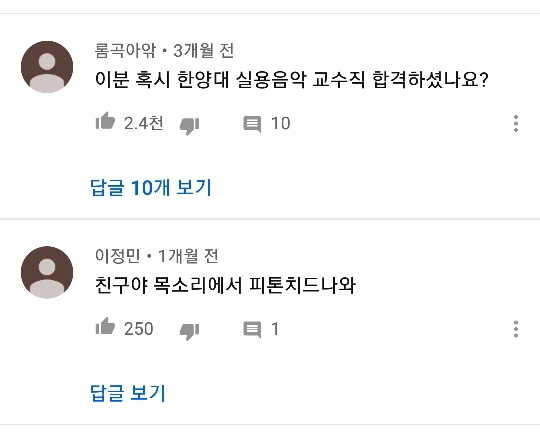Dislike the 한양대 실용음악 comment
Screen dimensions: 540x442
click(x=189, y=126)
